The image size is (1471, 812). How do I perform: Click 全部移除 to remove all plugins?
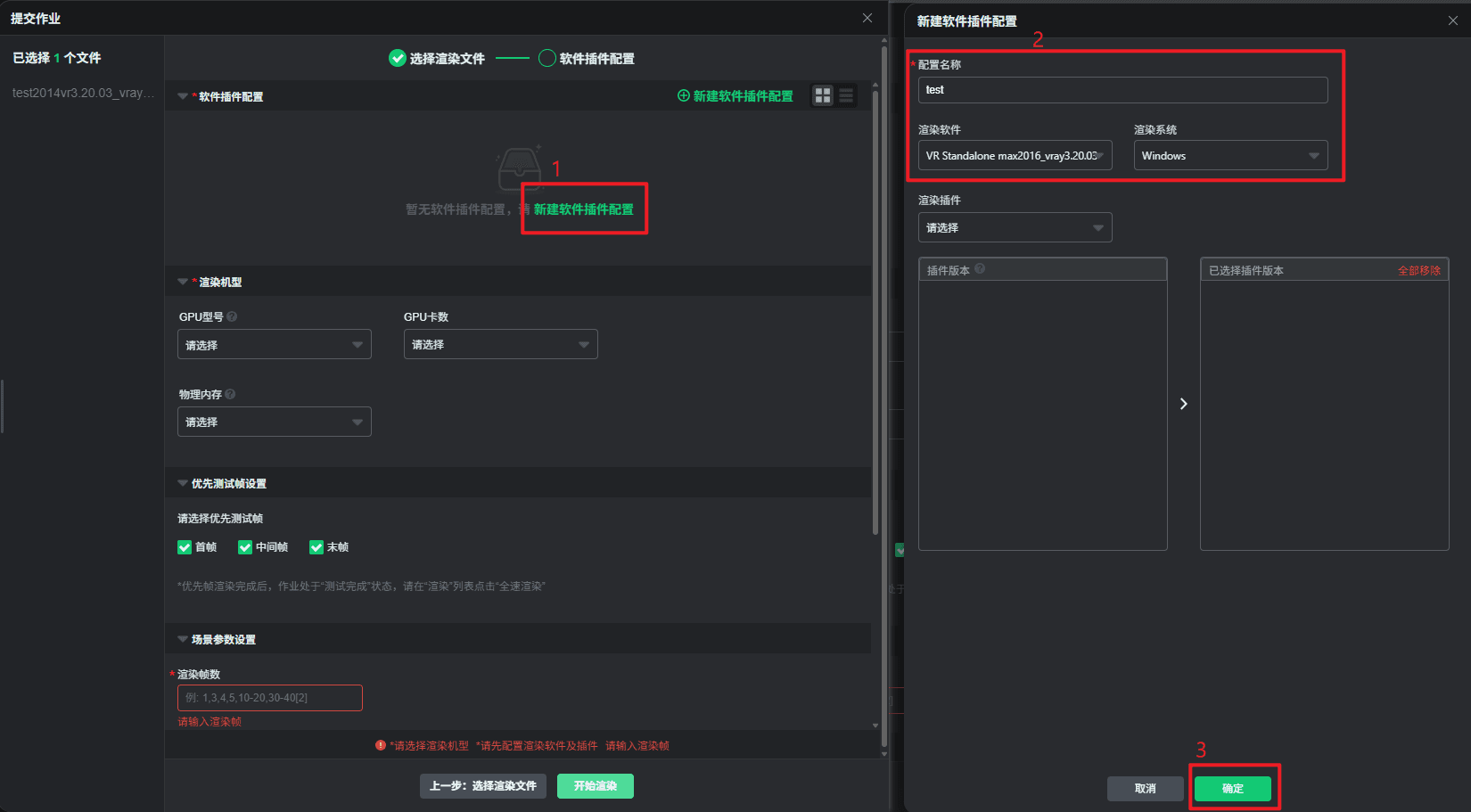click(x=1418, y=270)
